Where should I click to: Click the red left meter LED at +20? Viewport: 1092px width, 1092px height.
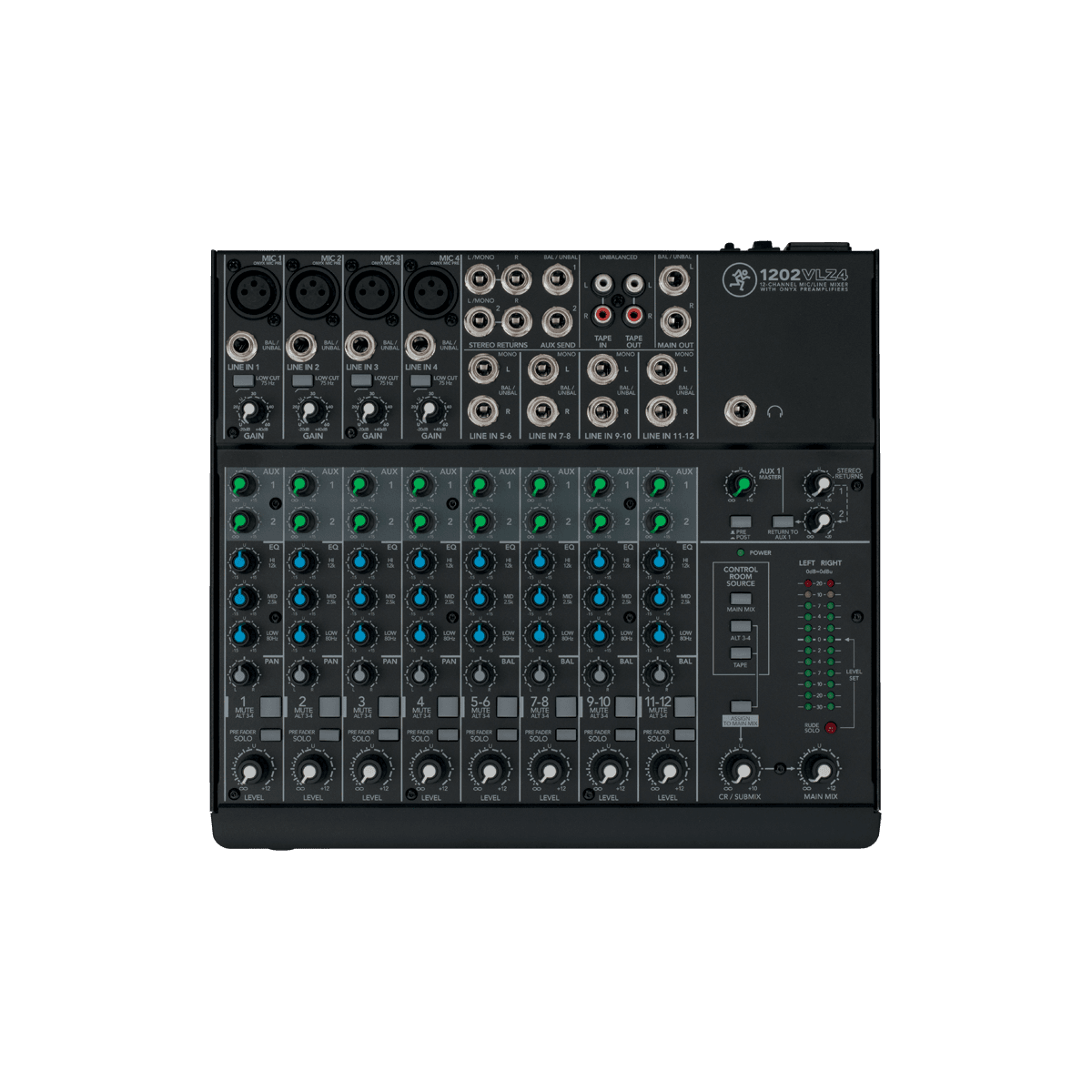point(808,582)
